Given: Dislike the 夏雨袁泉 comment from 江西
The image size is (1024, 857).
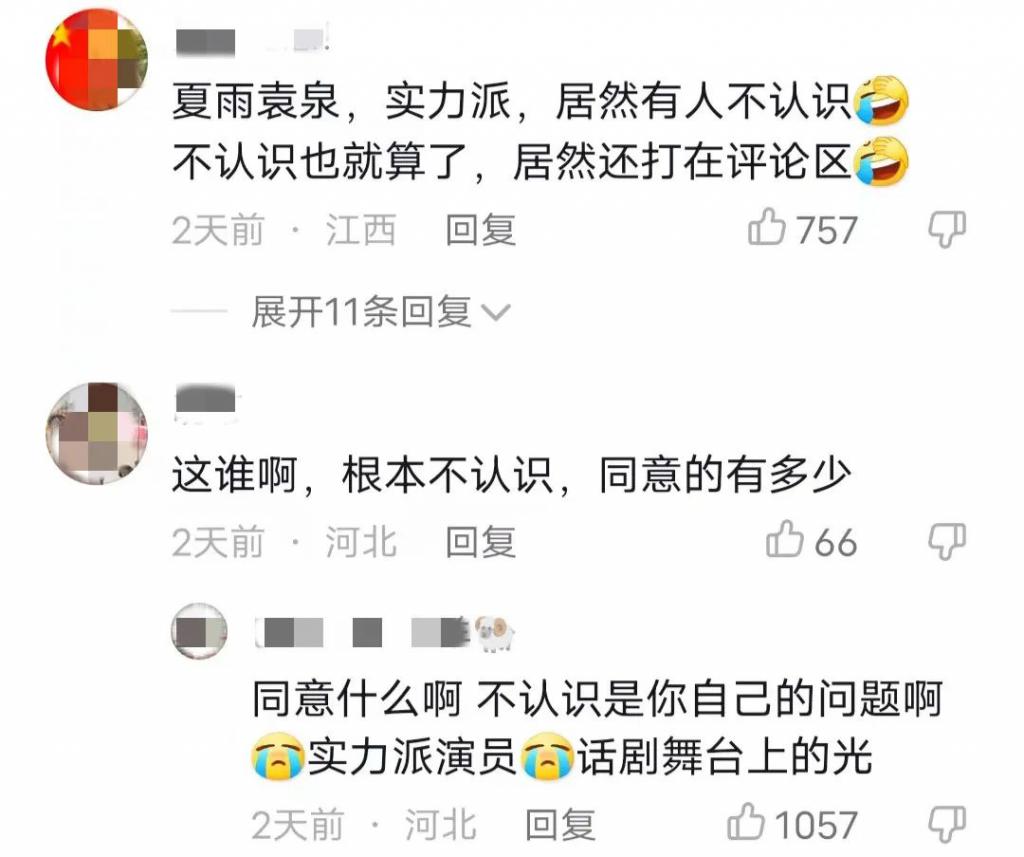Looking at the screenshot, I should (947, 229).
